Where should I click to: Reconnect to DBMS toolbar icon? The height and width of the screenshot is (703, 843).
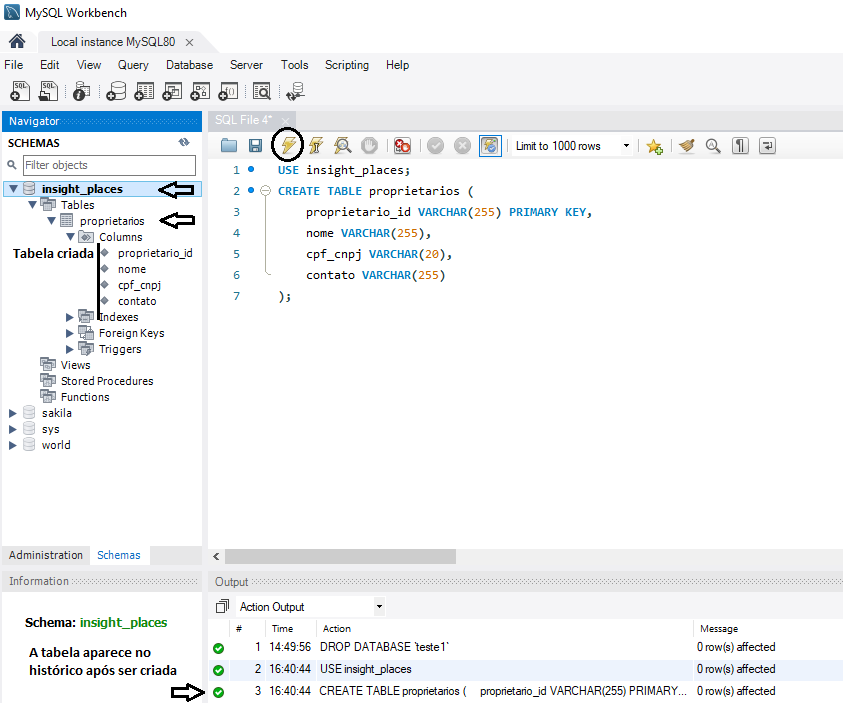(x=296, y=91)
